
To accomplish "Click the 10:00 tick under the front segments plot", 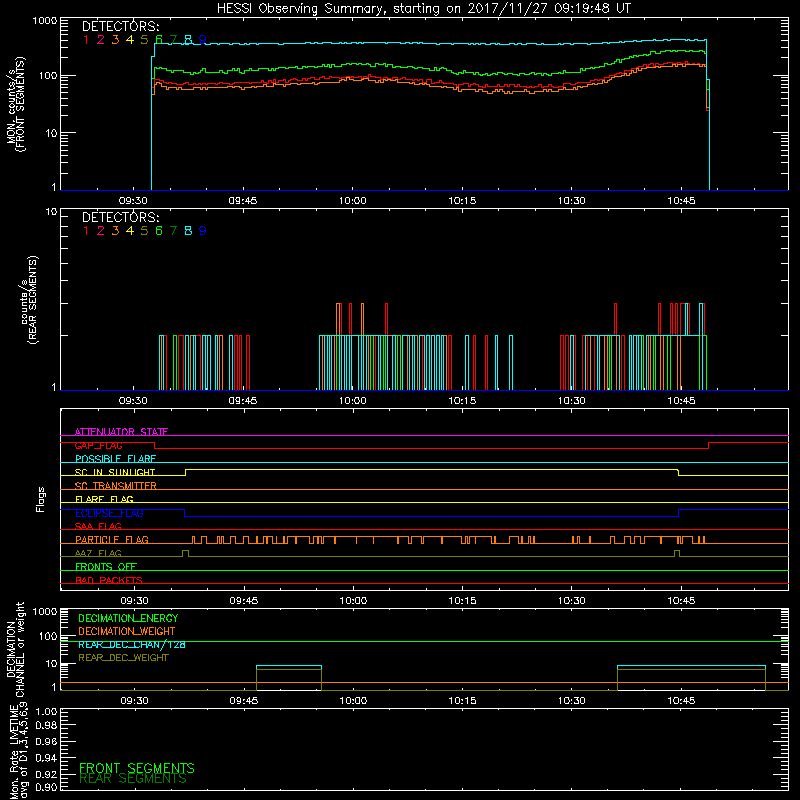I will click(x=353, y=201).
